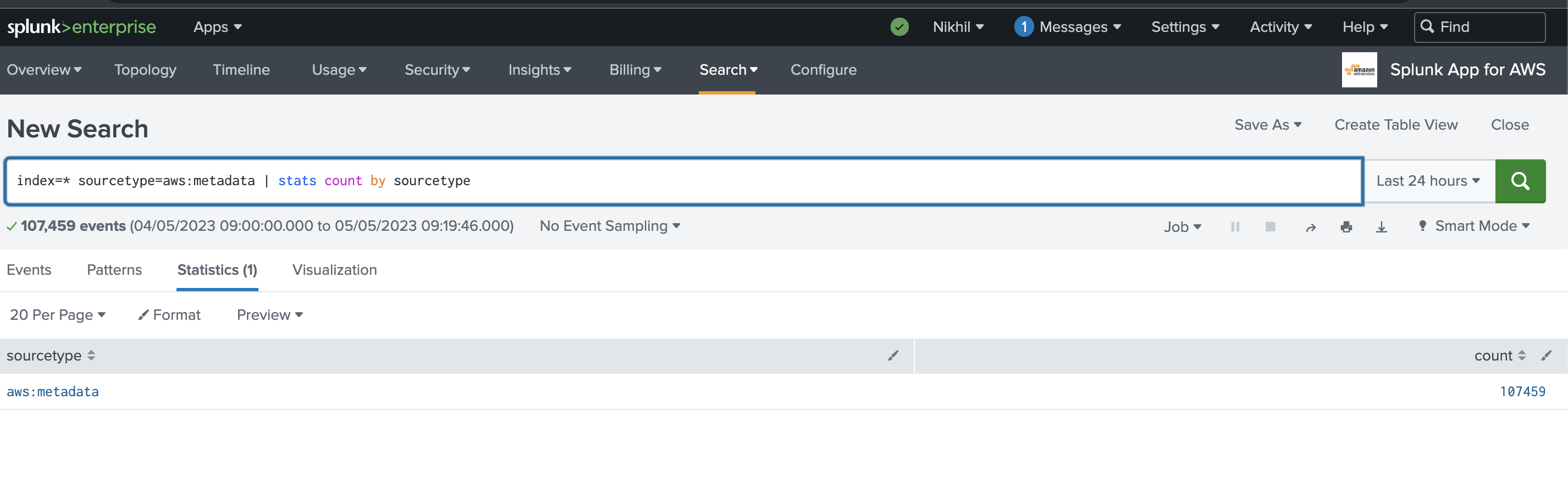Export results with the download icon
Viewport: 1568px width, 477px height.
1381,227
